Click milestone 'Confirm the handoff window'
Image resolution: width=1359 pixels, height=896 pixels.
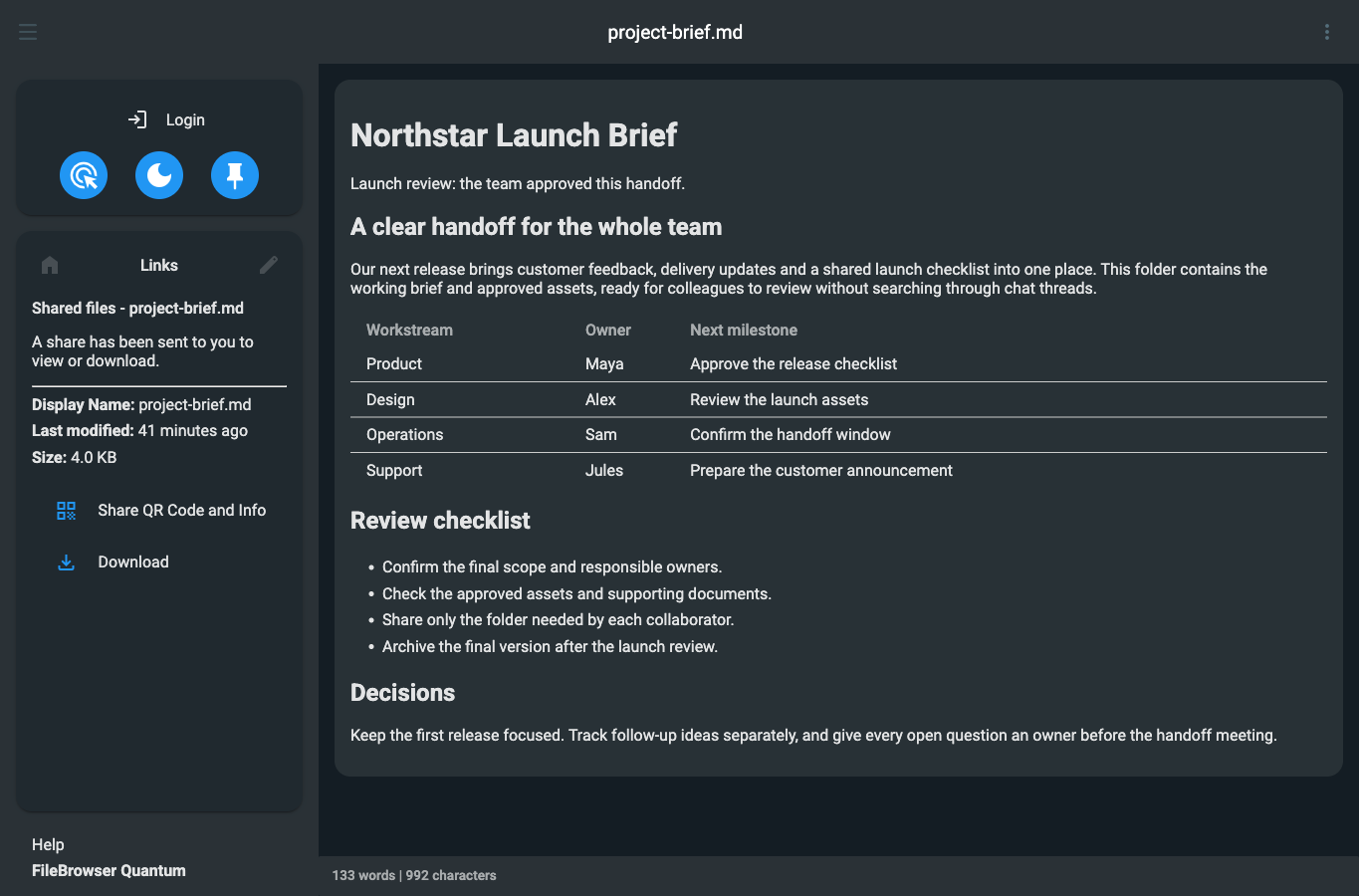(x=791, y=435)
